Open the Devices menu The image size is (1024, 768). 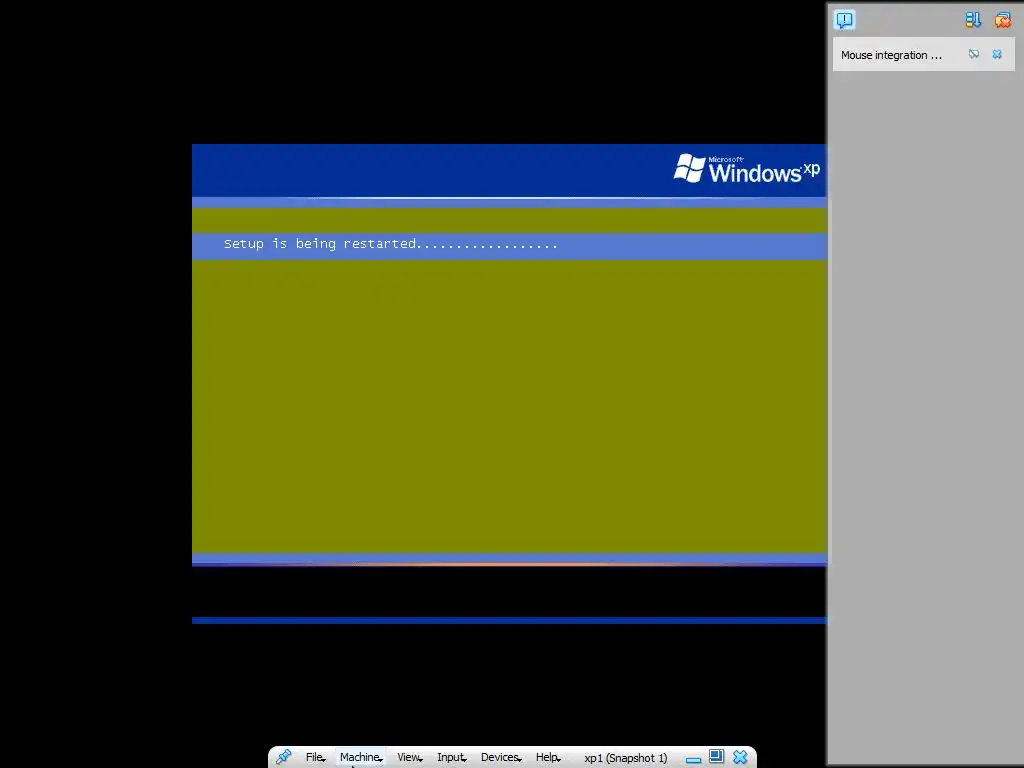[x=501, y=758]
